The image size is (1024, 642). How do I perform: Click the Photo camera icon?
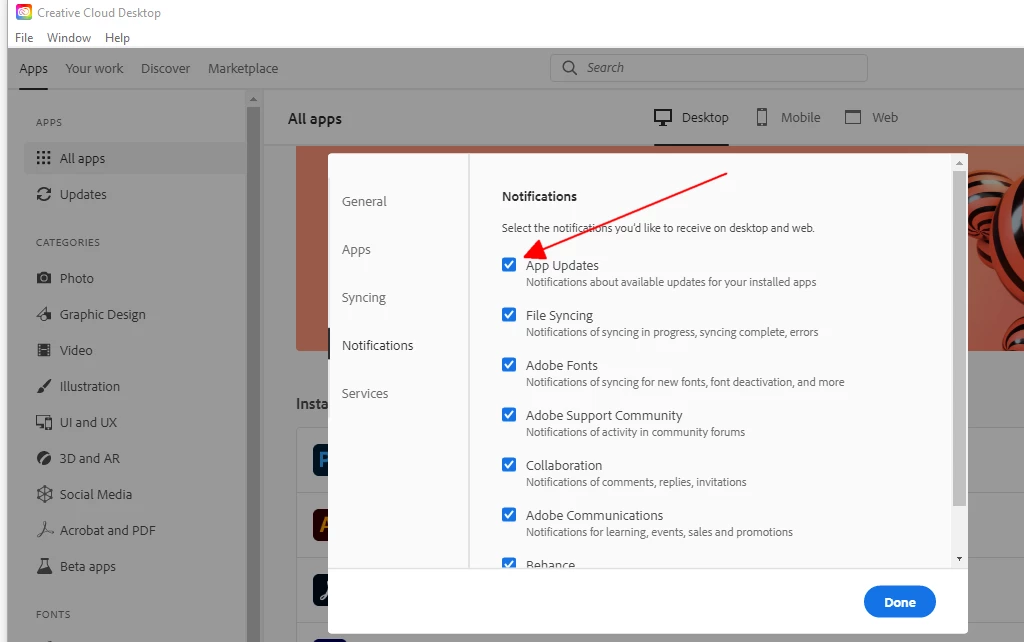(44, 278)
